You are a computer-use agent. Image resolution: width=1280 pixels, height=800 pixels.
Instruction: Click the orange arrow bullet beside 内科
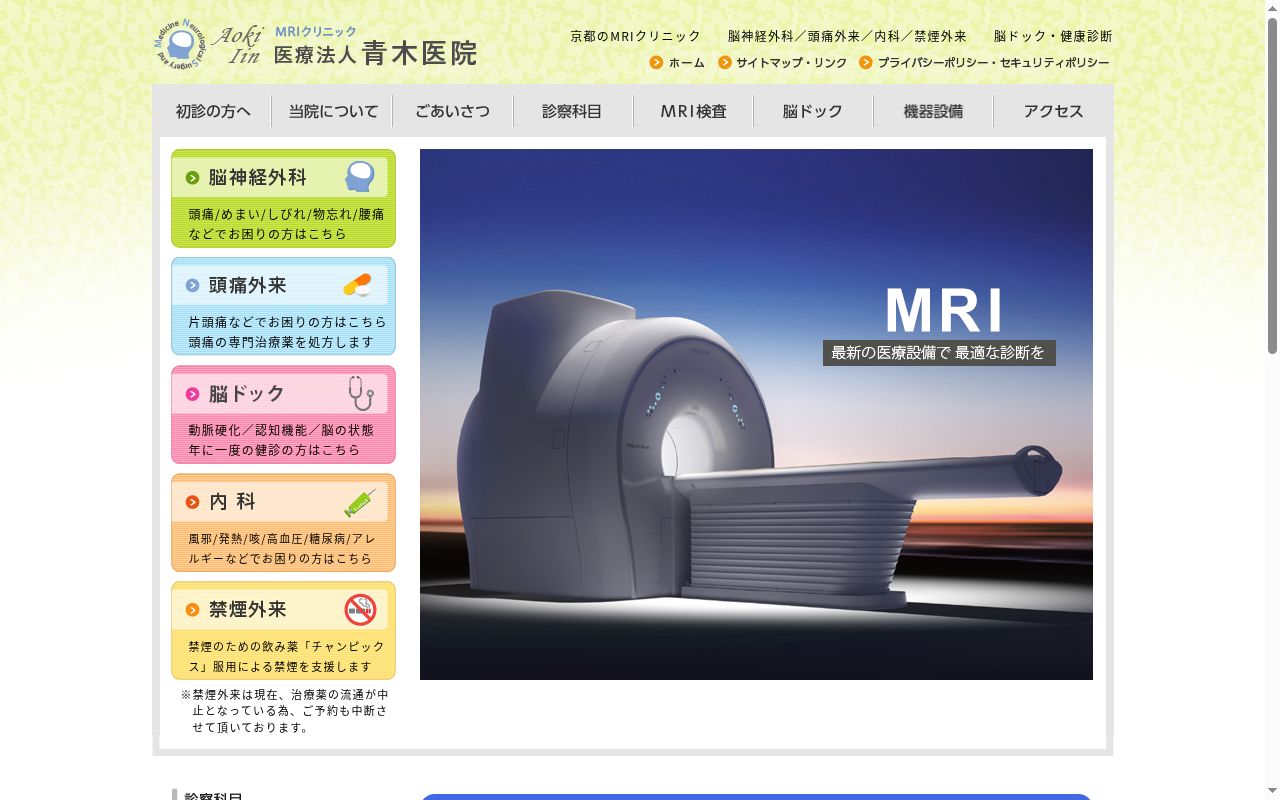coord(192,502)
